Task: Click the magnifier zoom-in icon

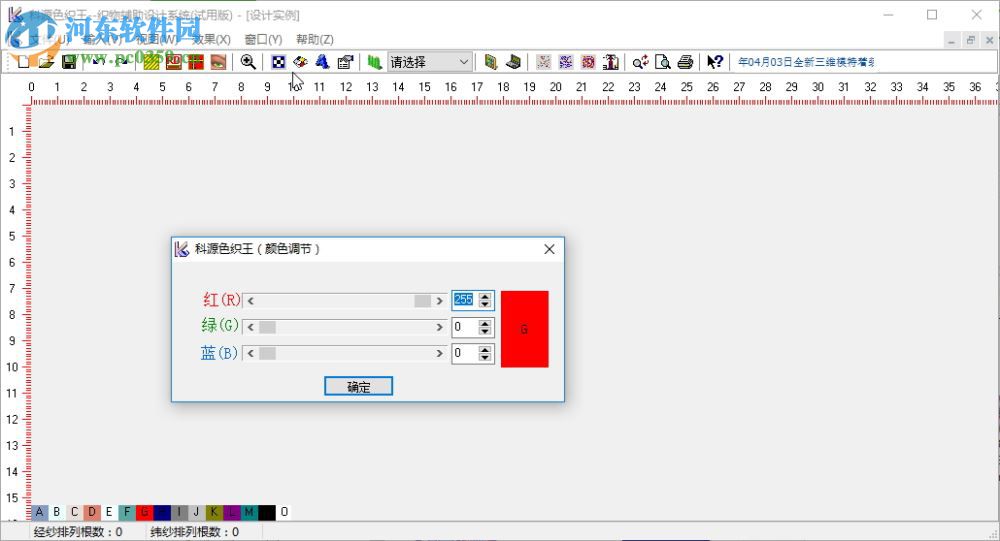Action: pyautogui.click(x=248, y=62)
